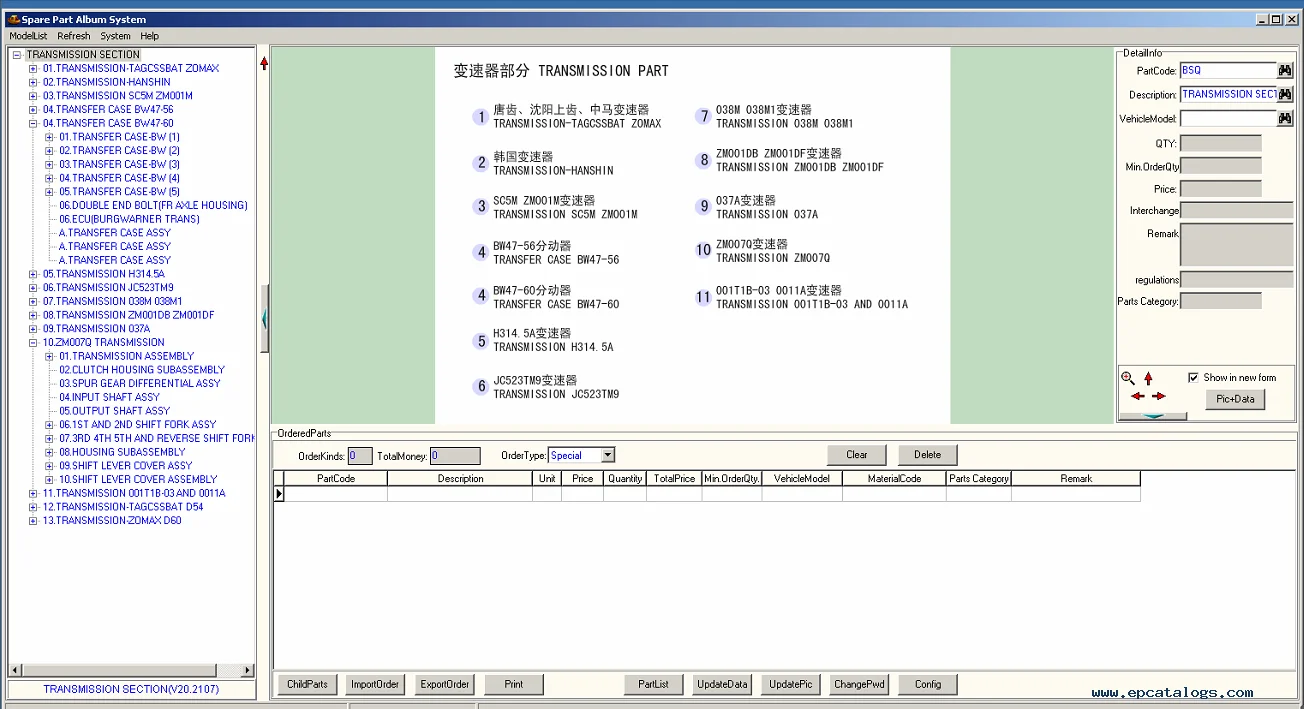This screenshot has width=1304, height=709.
Task: Click the magnifier zoom-in icon
Action: point(1128,378)
